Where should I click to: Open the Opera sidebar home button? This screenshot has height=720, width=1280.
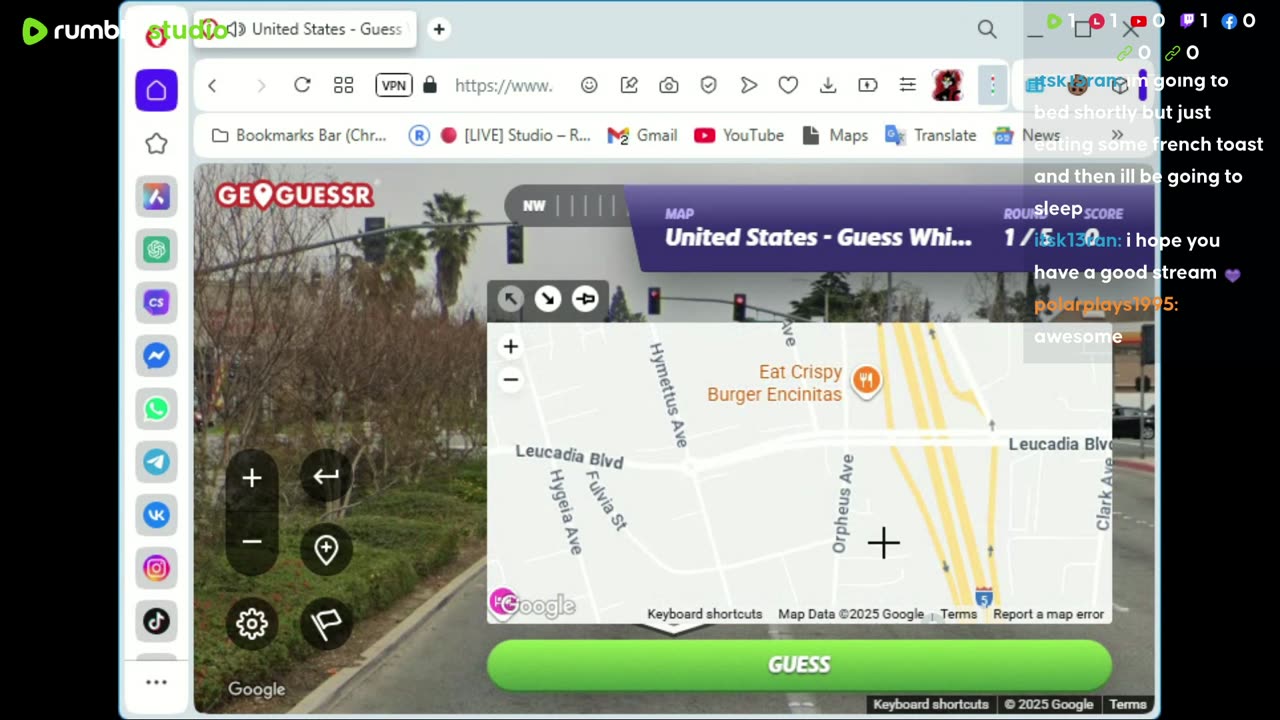coord(156,90)
